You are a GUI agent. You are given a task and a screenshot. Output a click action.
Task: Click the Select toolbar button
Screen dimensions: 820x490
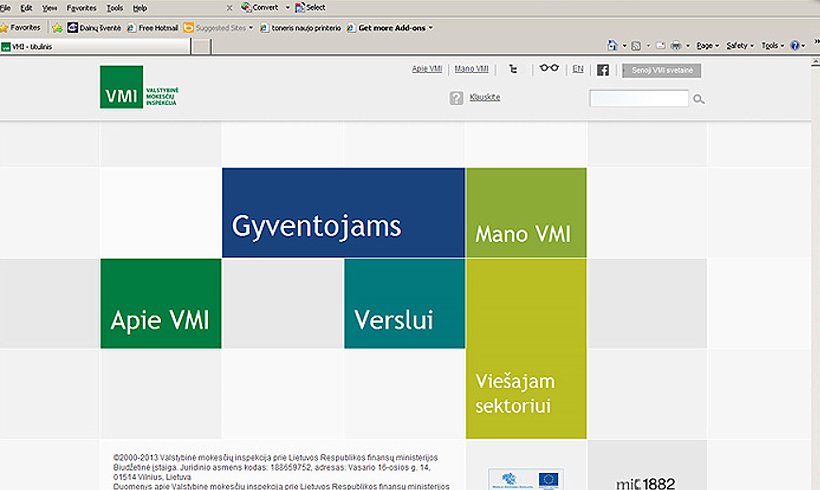[x=310, y=7]
